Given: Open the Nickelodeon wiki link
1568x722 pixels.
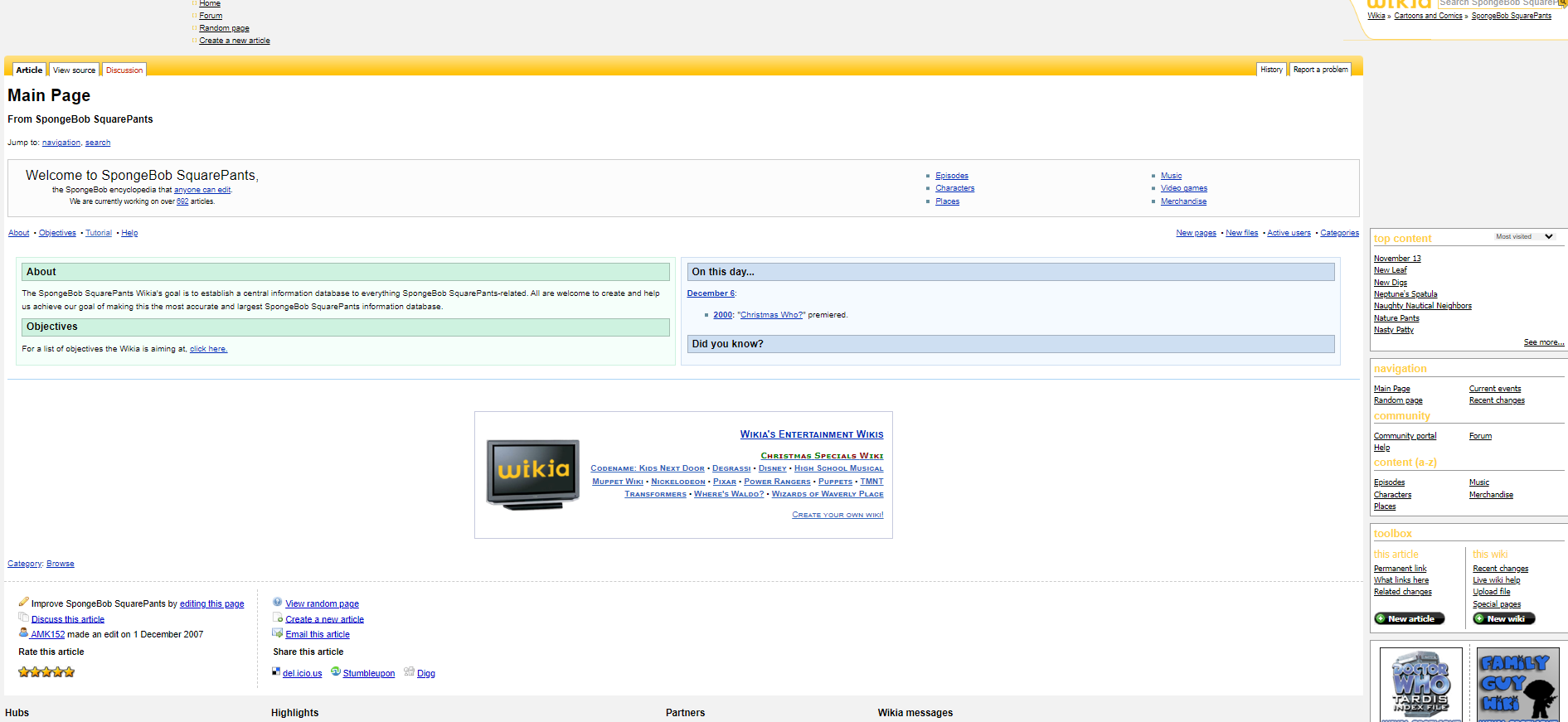Looking at the screenshot, I should click(678, 482).
